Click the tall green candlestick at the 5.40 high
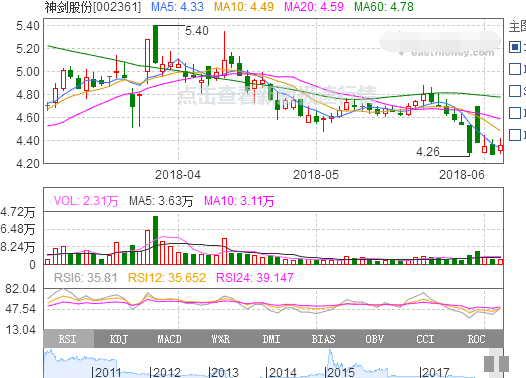This screenshot has width=526, height=378. pyautogui.click(x=155, y=44)
